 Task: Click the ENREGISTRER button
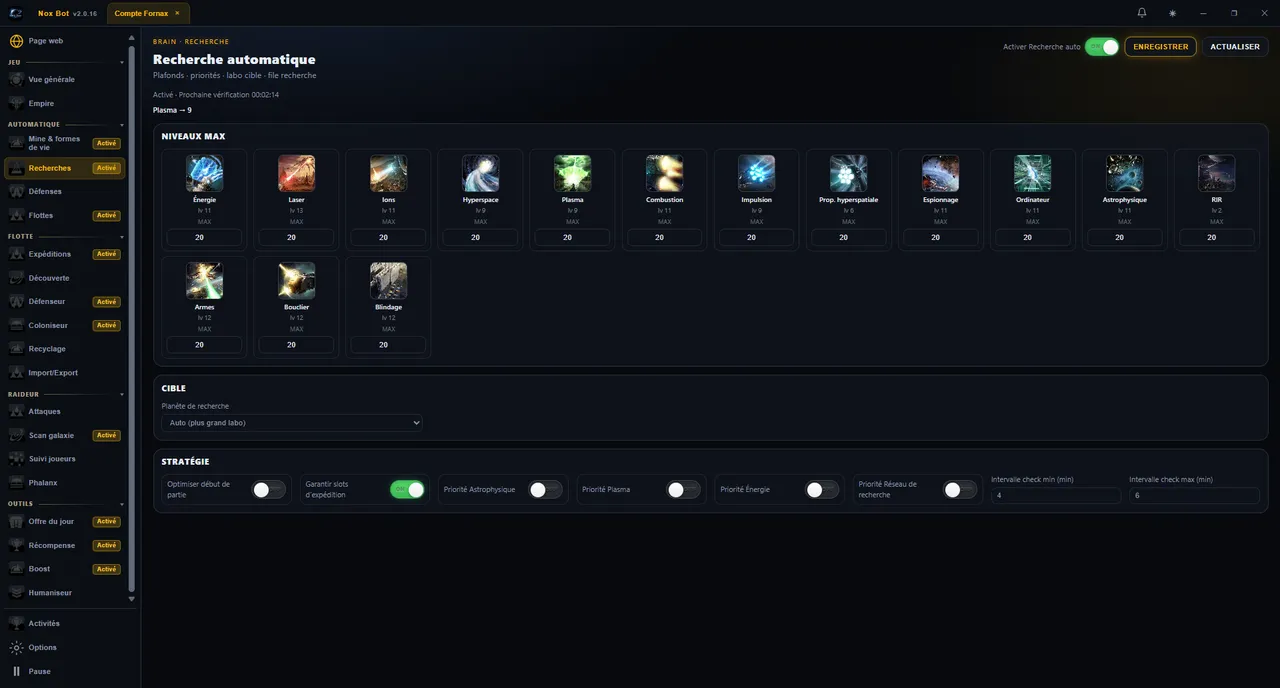(x=1160, y=47)
